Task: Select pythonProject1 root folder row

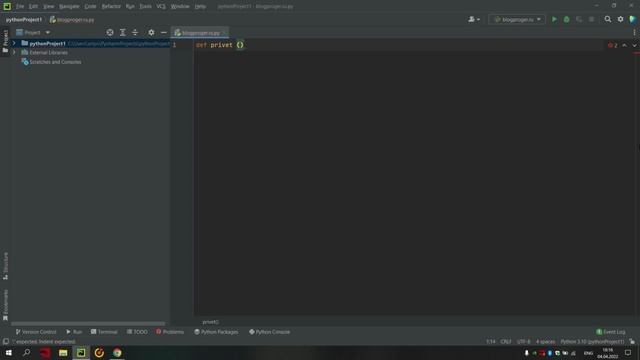Action: [90, 43]
